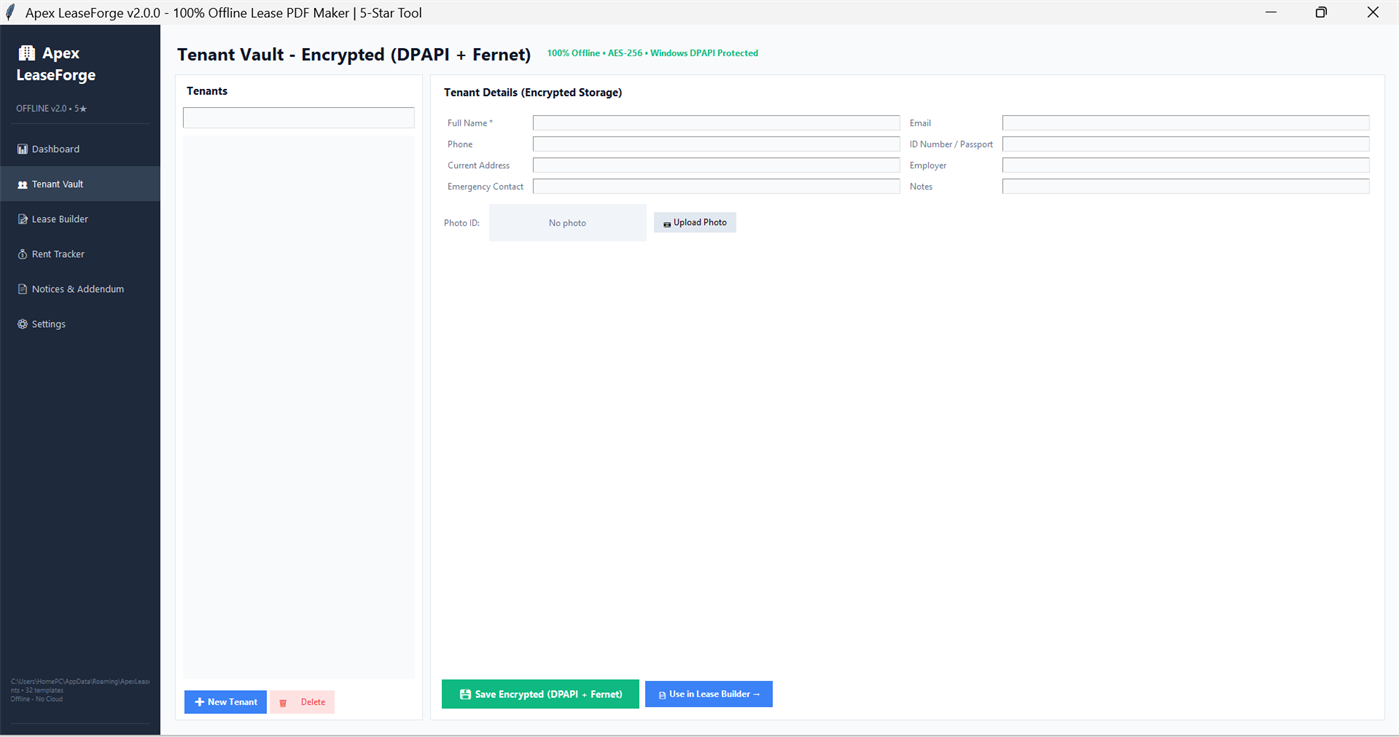
Task: Switch to Notices & Addendum
Action: coord(80,289)
